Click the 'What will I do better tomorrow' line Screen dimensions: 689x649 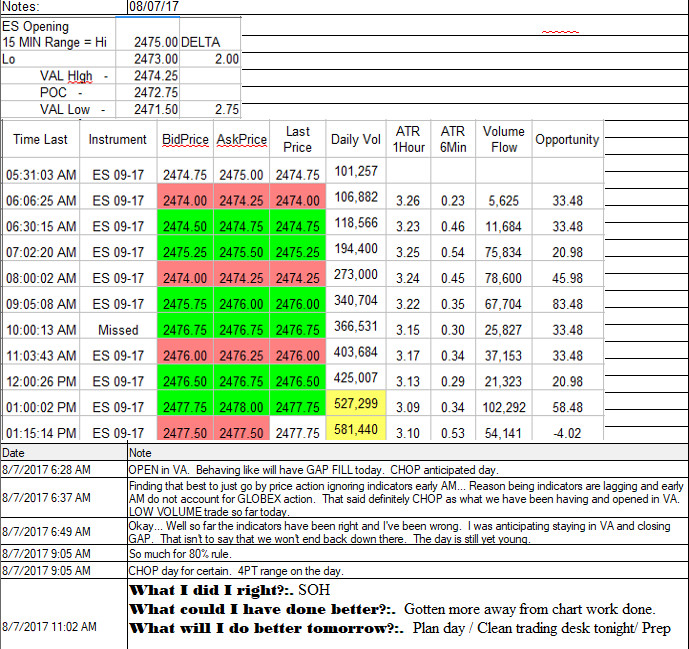[400, 628]
